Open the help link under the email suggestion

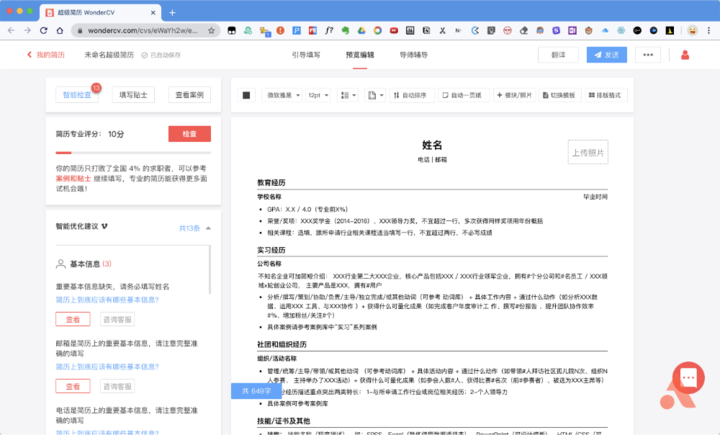point(107,367)
